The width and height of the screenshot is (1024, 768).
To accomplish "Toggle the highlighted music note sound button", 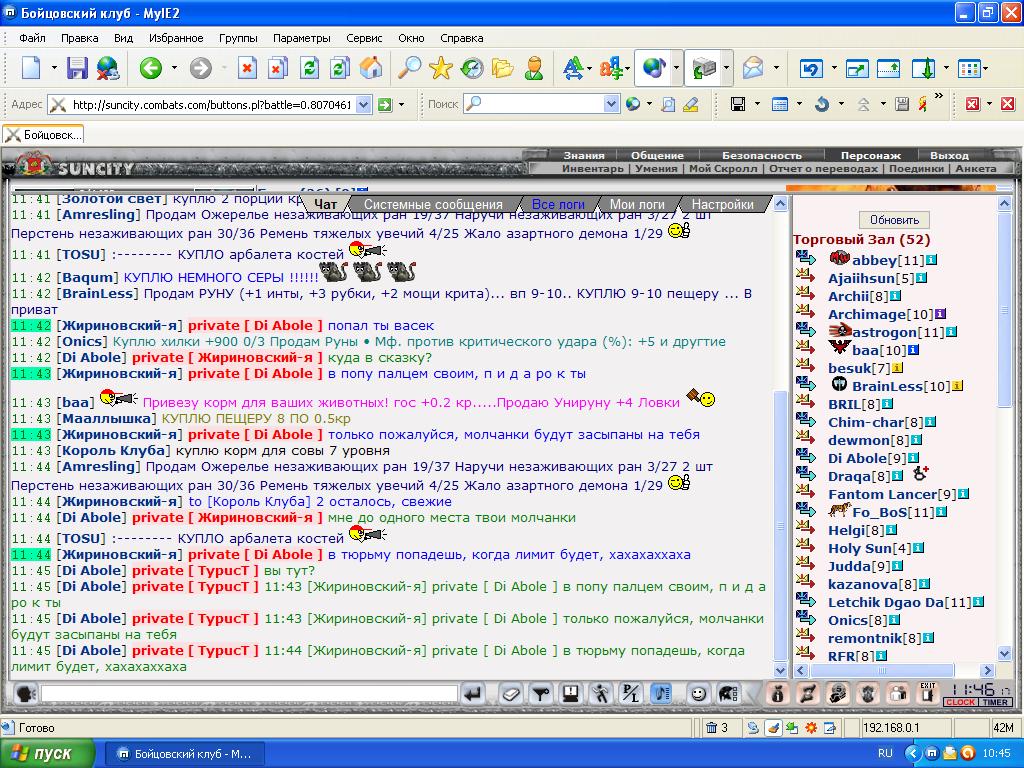I will click(661, 694).
